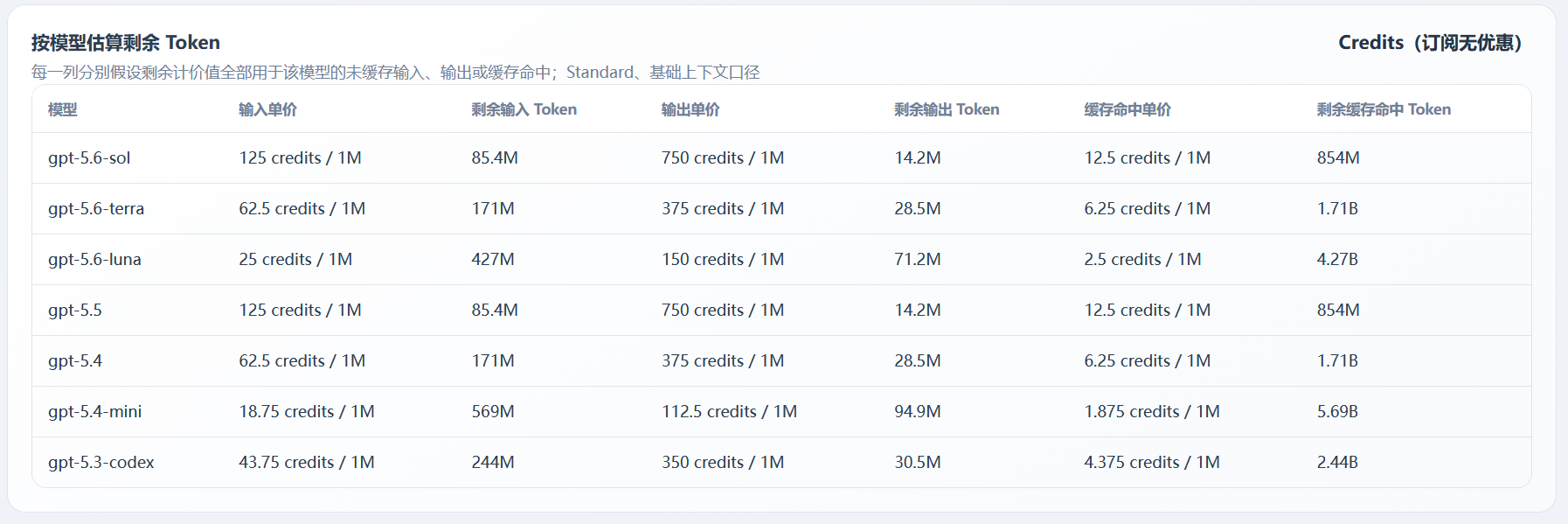The height and width of the screenshot is (524, 1568).
Task: Click 375 credits output price in gpt-5.6-terra row
Action: click(723, 209)
